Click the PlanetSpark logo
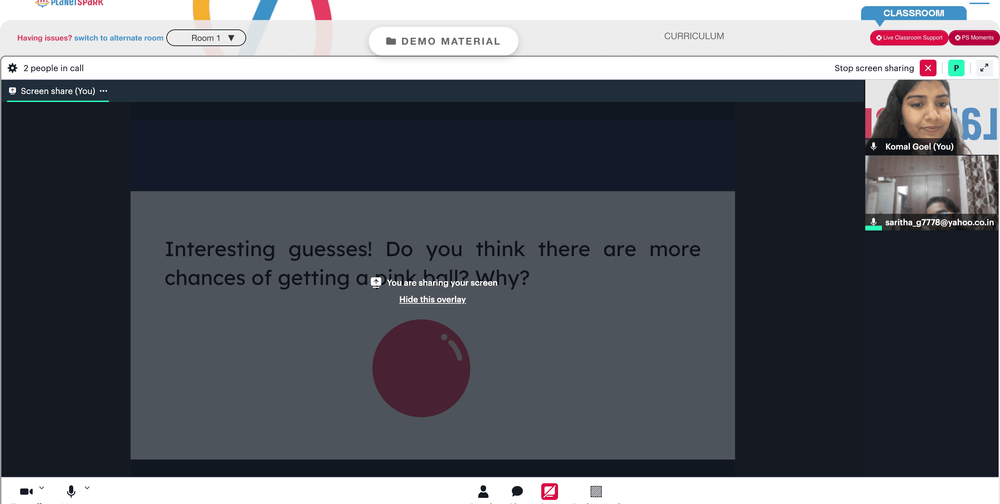 point(69,3)
